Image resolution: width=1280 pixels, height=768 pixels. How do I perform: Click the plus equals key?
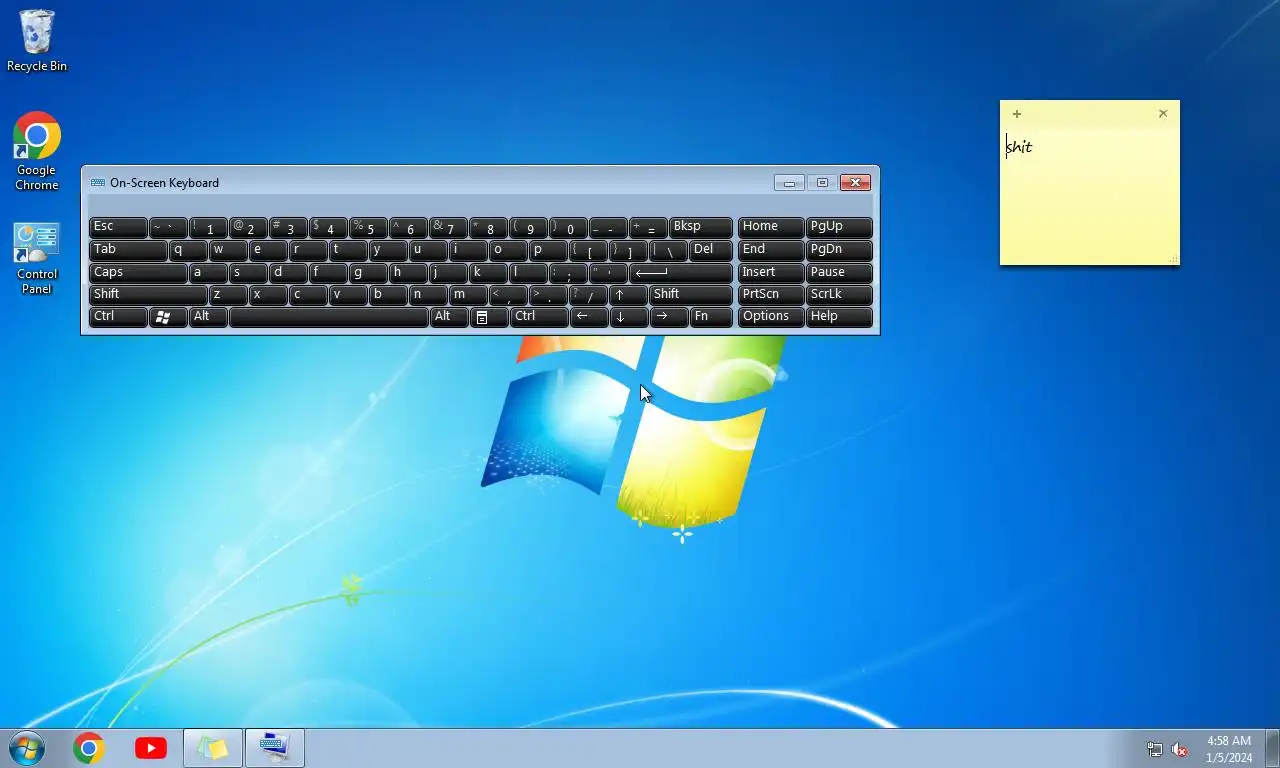[x=649, y=227]
